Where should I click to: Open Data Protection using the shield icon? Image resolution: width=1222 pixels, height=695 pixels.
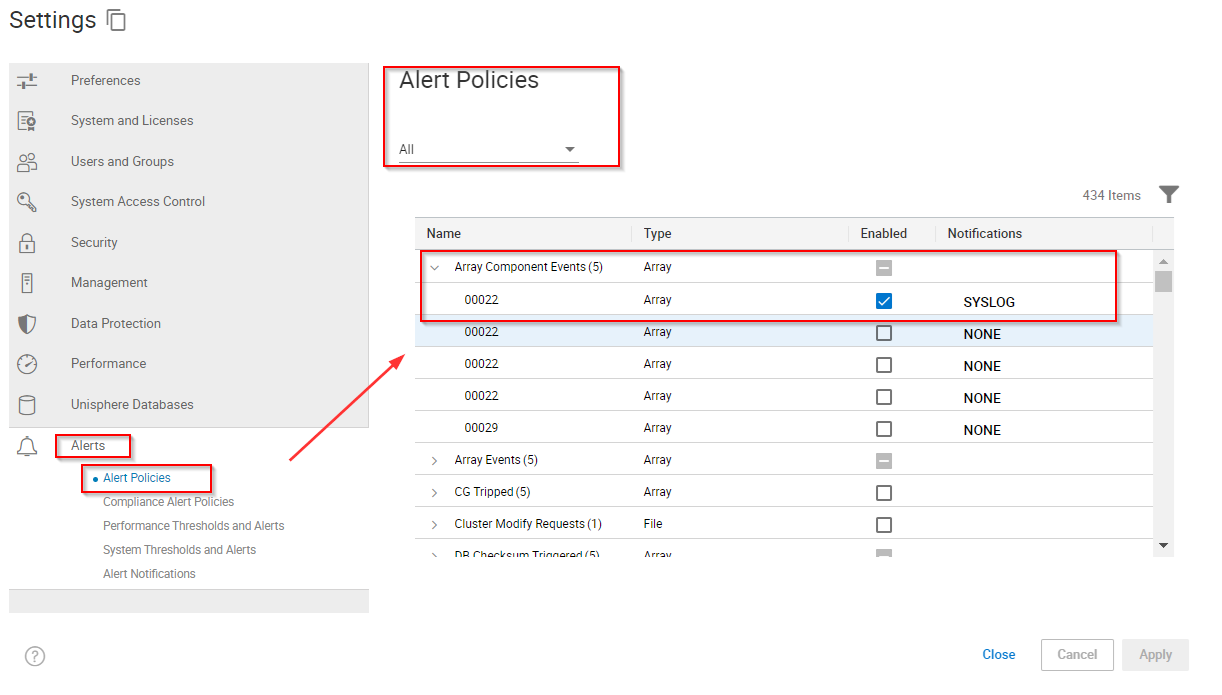tap(27, 323)
